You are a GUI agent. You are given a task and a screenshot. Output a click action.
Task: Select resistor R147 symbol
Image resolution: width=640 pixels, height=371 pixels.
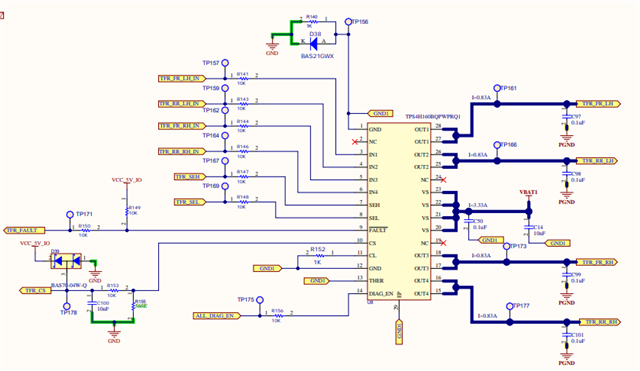click(244, 177)
